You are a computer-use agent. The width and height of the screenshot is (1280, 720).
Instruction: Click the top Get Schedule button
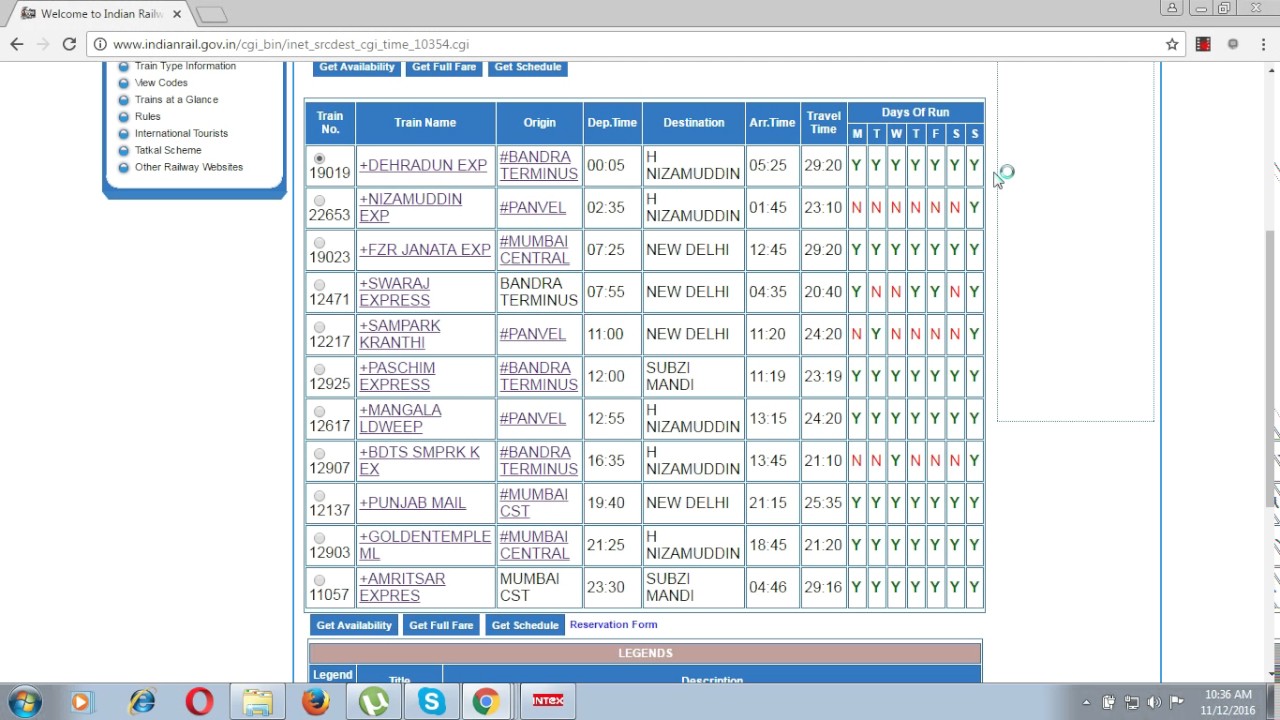click(528, 67)
